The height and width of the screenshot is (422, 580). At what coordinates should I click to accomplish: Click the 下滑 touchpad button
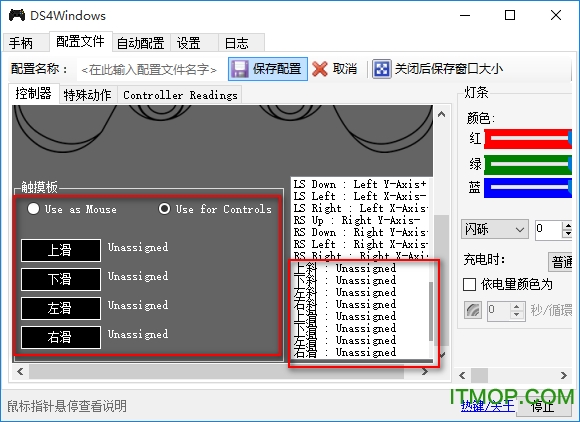click(x=61, y=279)
